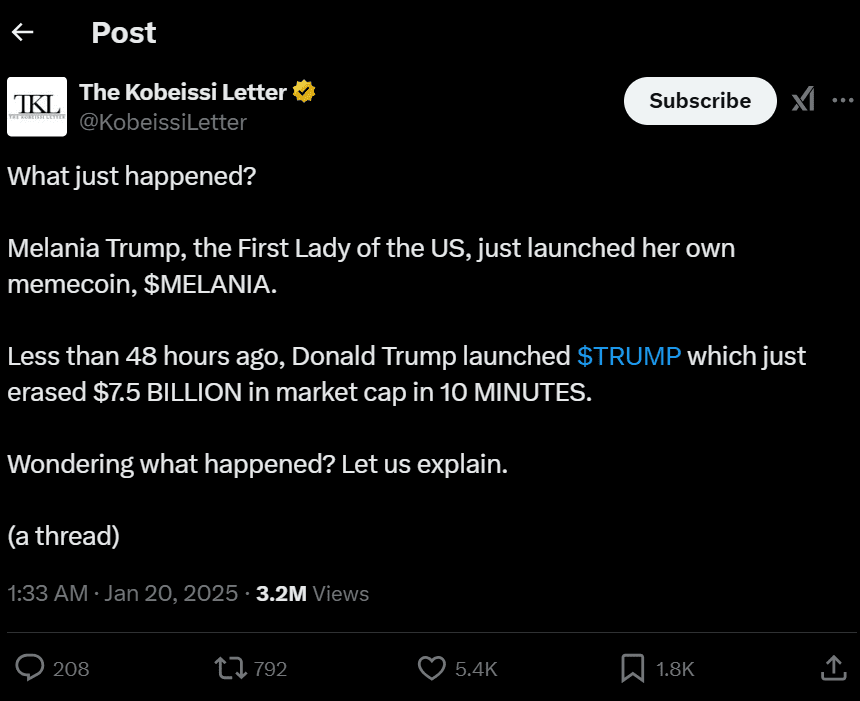Subscribe to The Kobeissi Letter
Image resolution: width=860 pixels, height=701 pixels.
(700, 100)
